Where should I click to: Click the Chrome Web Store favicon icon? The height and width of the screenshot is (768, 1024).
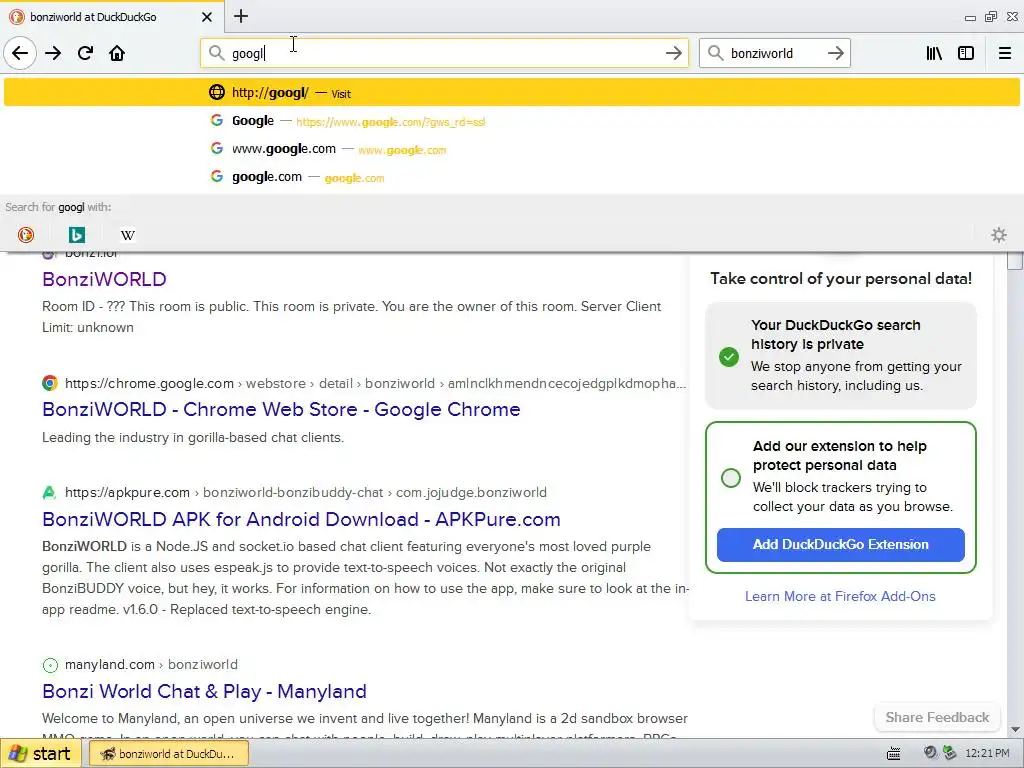tap(50, 383)
